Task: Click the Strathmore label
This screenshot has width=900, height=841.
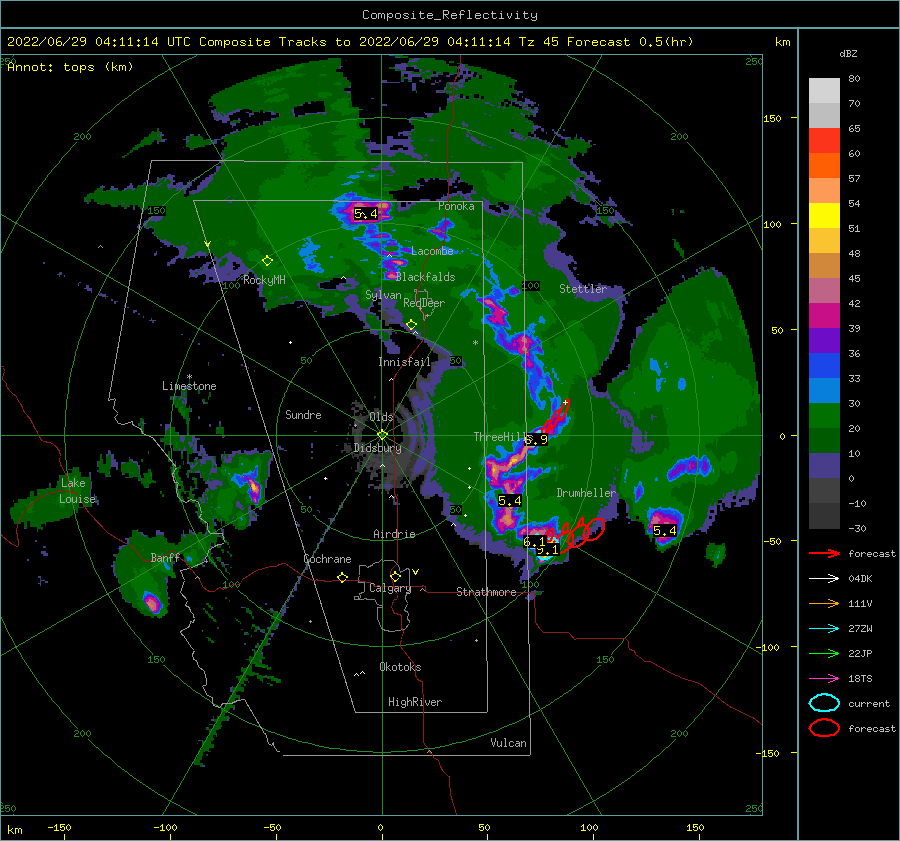Action: (486, 592)
